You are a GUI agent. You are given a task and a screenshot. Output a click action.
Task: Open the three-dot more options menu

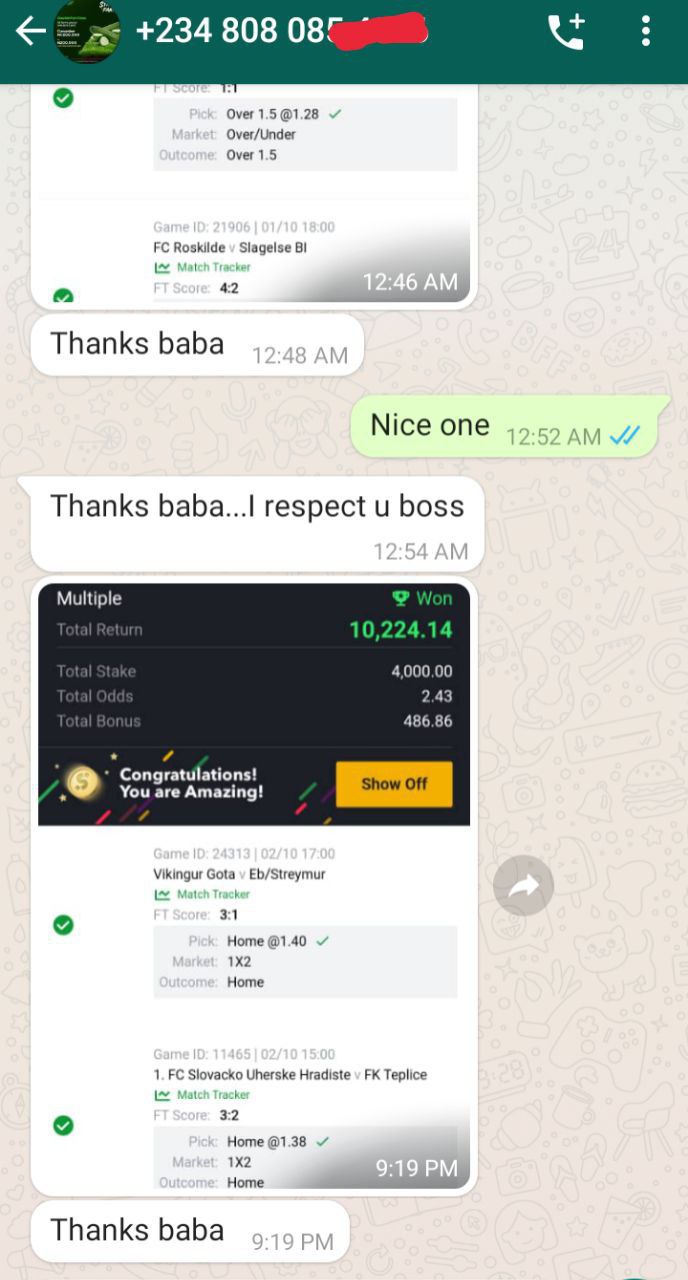point(646,31)
